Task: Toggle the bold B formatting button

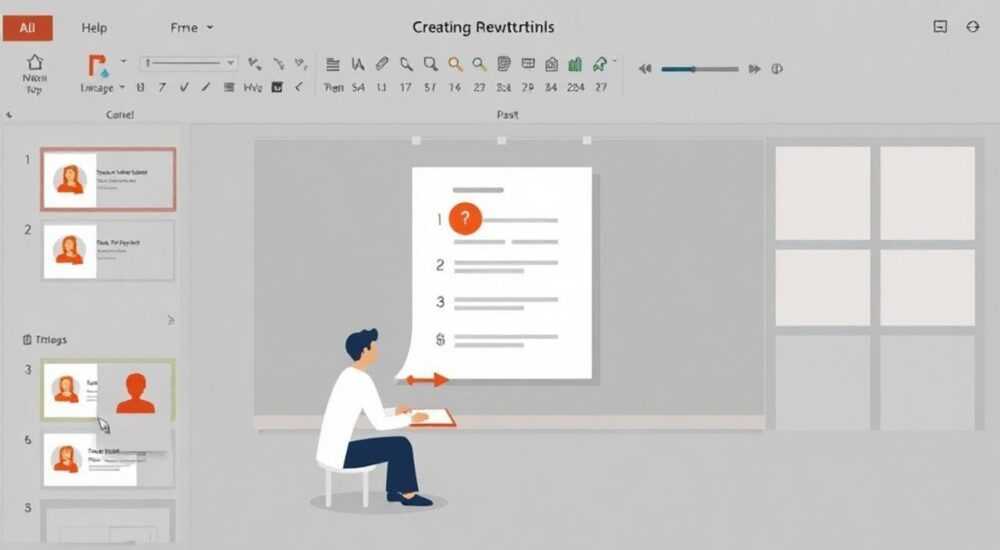Action: coord(140,87)
